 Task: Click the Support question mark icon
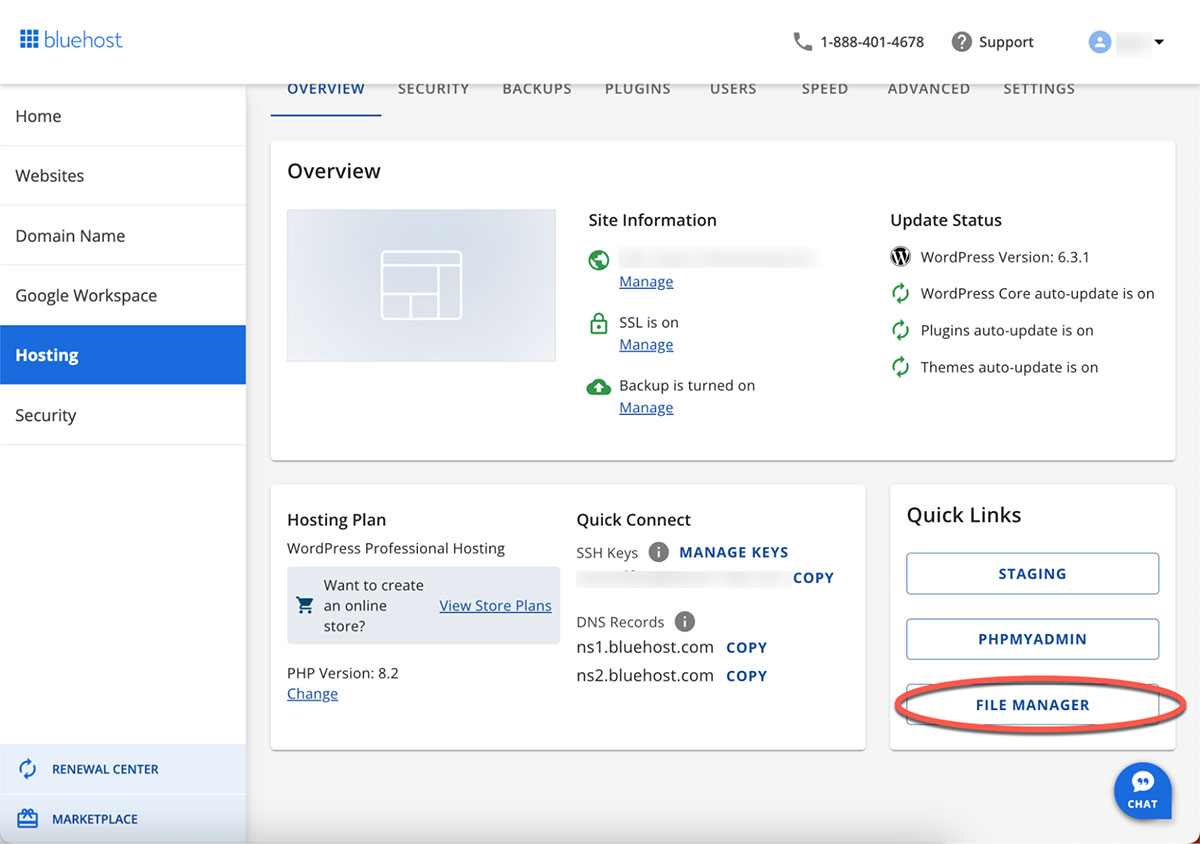pyautogui.click(x=962, y=41)
